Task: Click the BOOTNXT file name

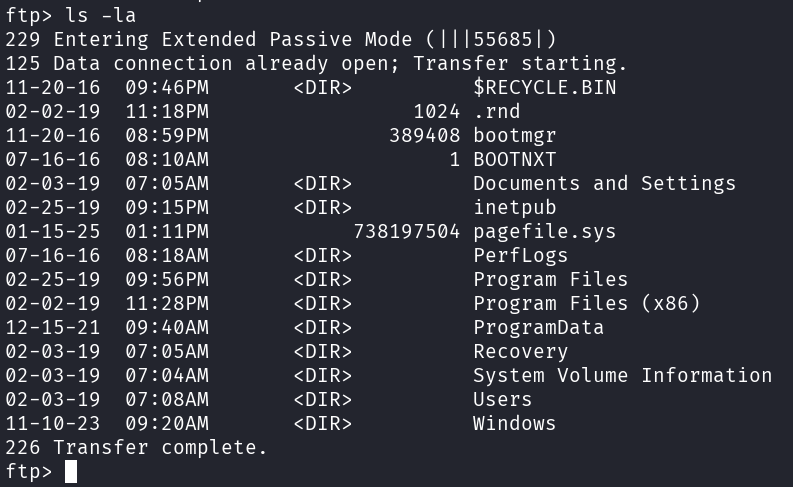Action: point(514,159)
